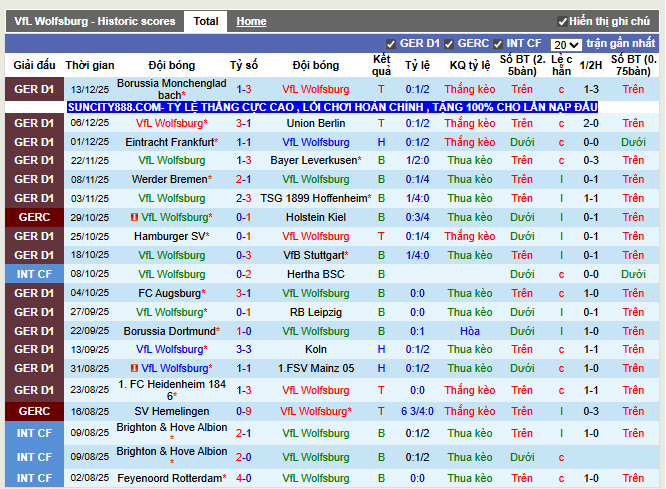Viewport: 666px width, 489px height.
Task: Click the 1/2:0 odds in Leverkusen row
Action: (x=417, y=160)
